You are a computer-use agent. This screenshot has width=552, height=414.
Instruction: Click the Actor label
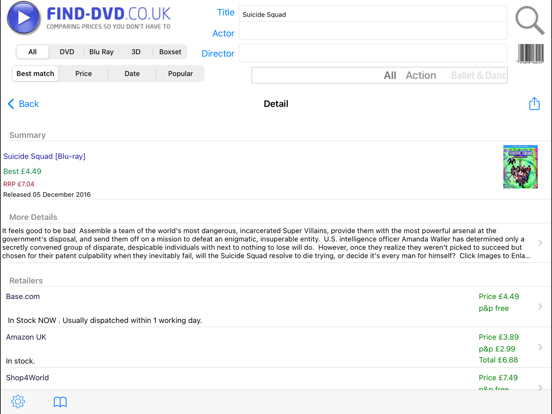point(223,33)
